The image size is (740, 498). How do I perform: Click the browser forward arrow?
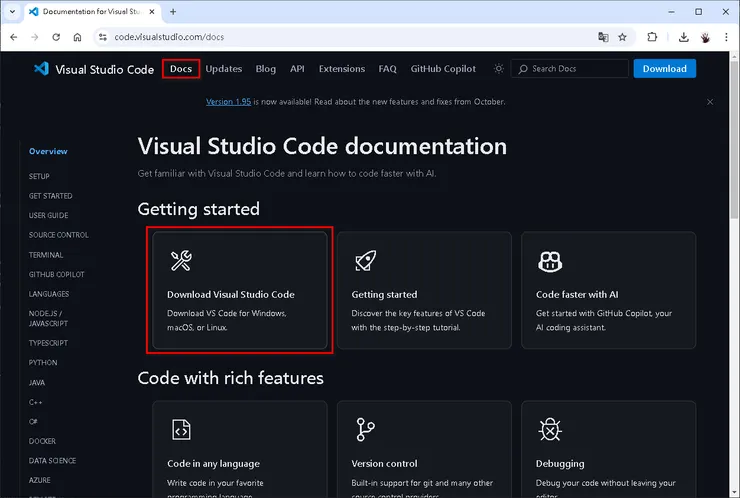point(34,37)
